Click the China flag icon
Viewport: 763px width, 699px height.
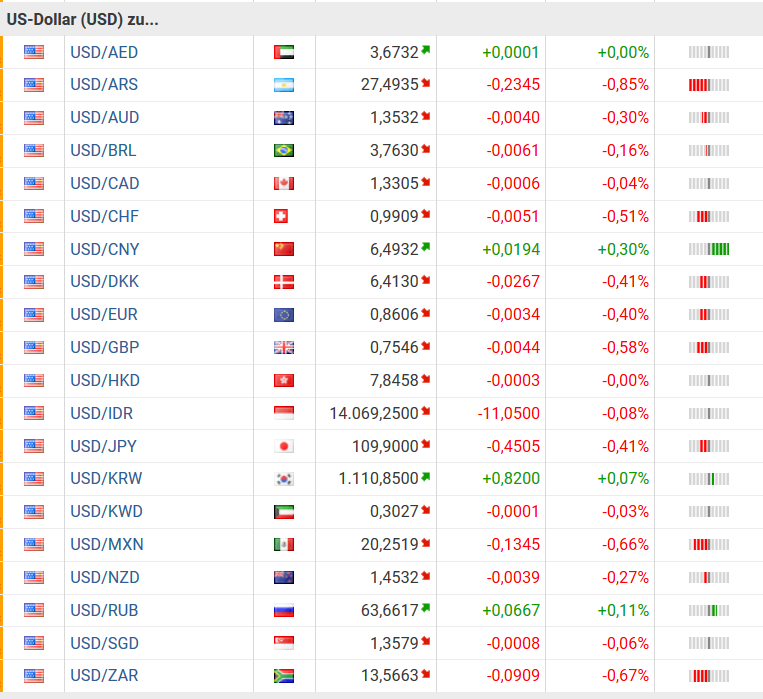pyautogui.click(x=283, y=249)
